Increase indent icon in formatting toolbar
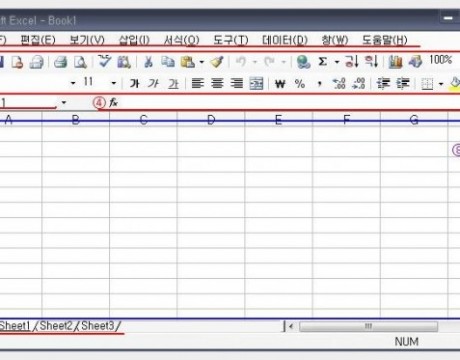This screenshot has height=360, width=460. [403, 83]
